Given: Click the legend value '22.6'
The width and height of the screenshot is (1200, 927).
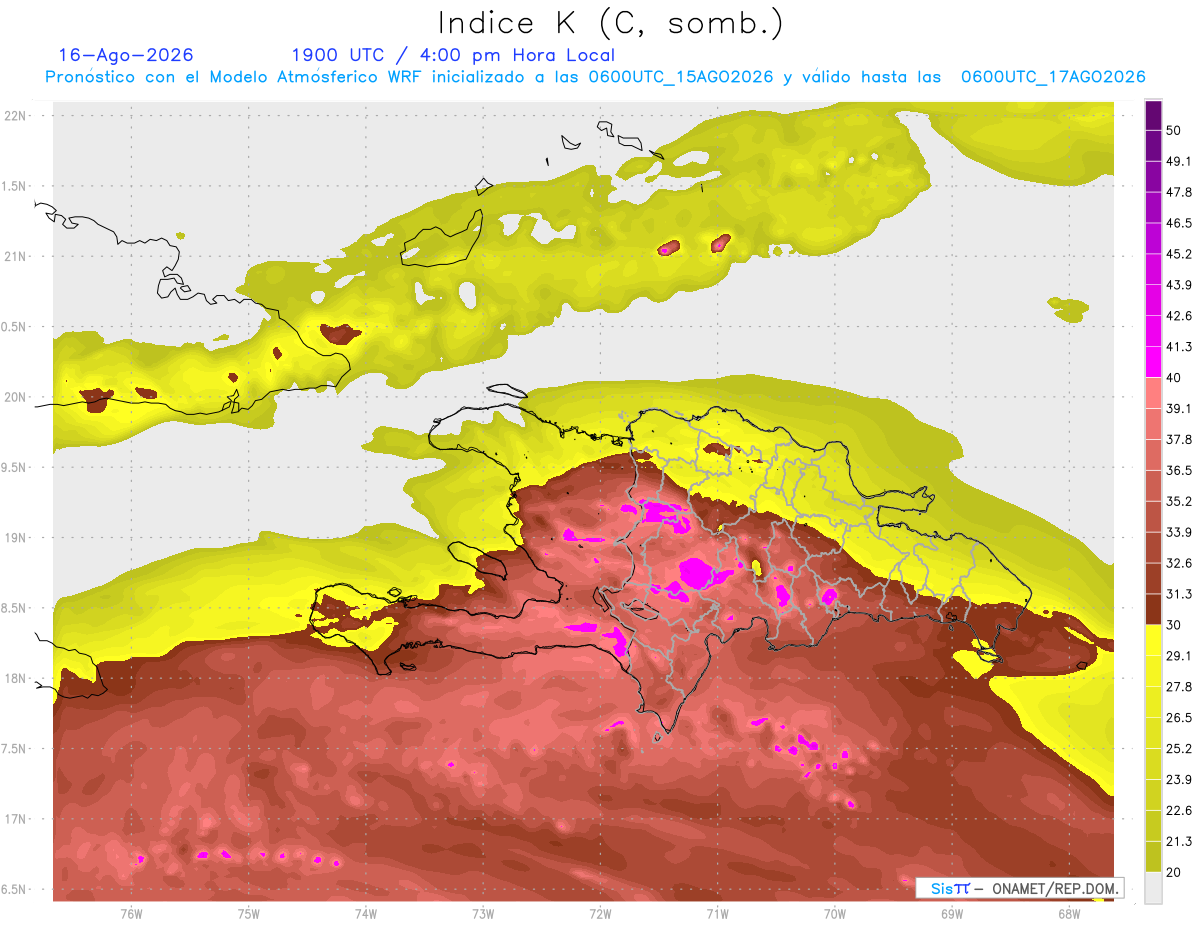Looking at the screenshot, I should (1179, 811).
